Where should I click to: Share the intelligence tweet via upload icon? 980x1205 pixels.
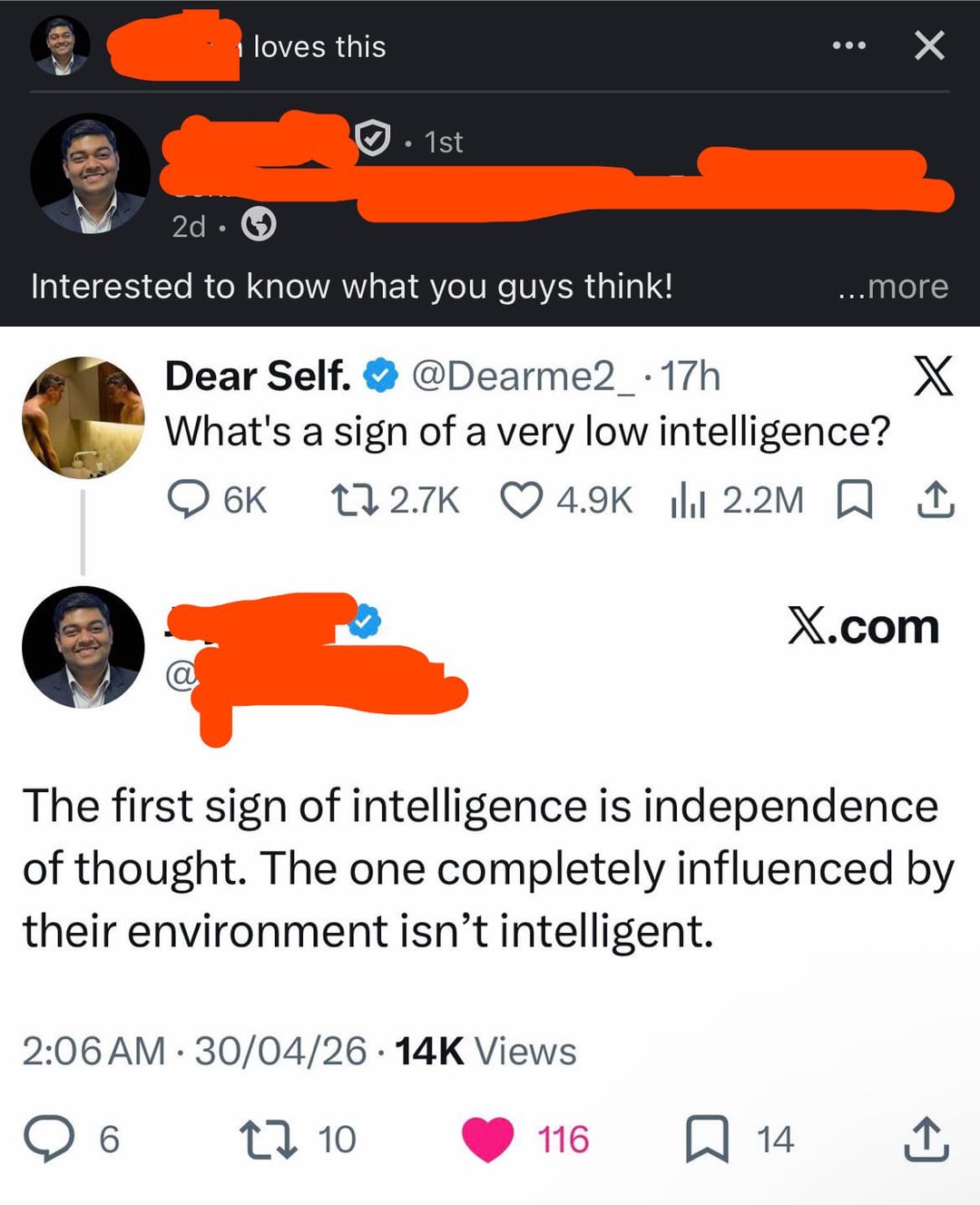926,1140
